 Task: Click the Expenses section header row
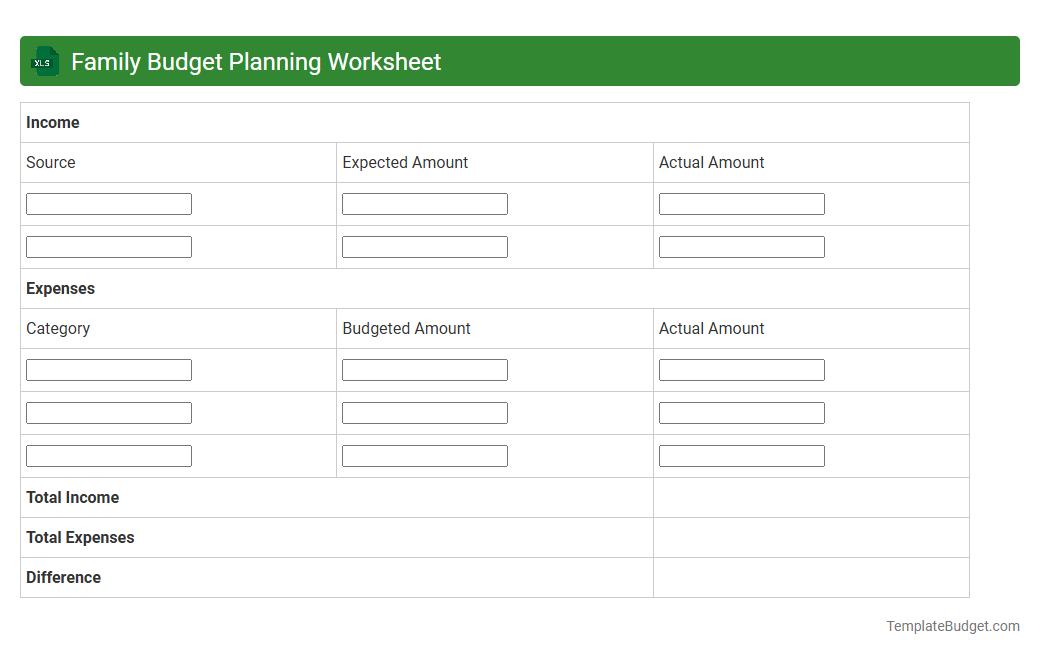click(494, 288)
